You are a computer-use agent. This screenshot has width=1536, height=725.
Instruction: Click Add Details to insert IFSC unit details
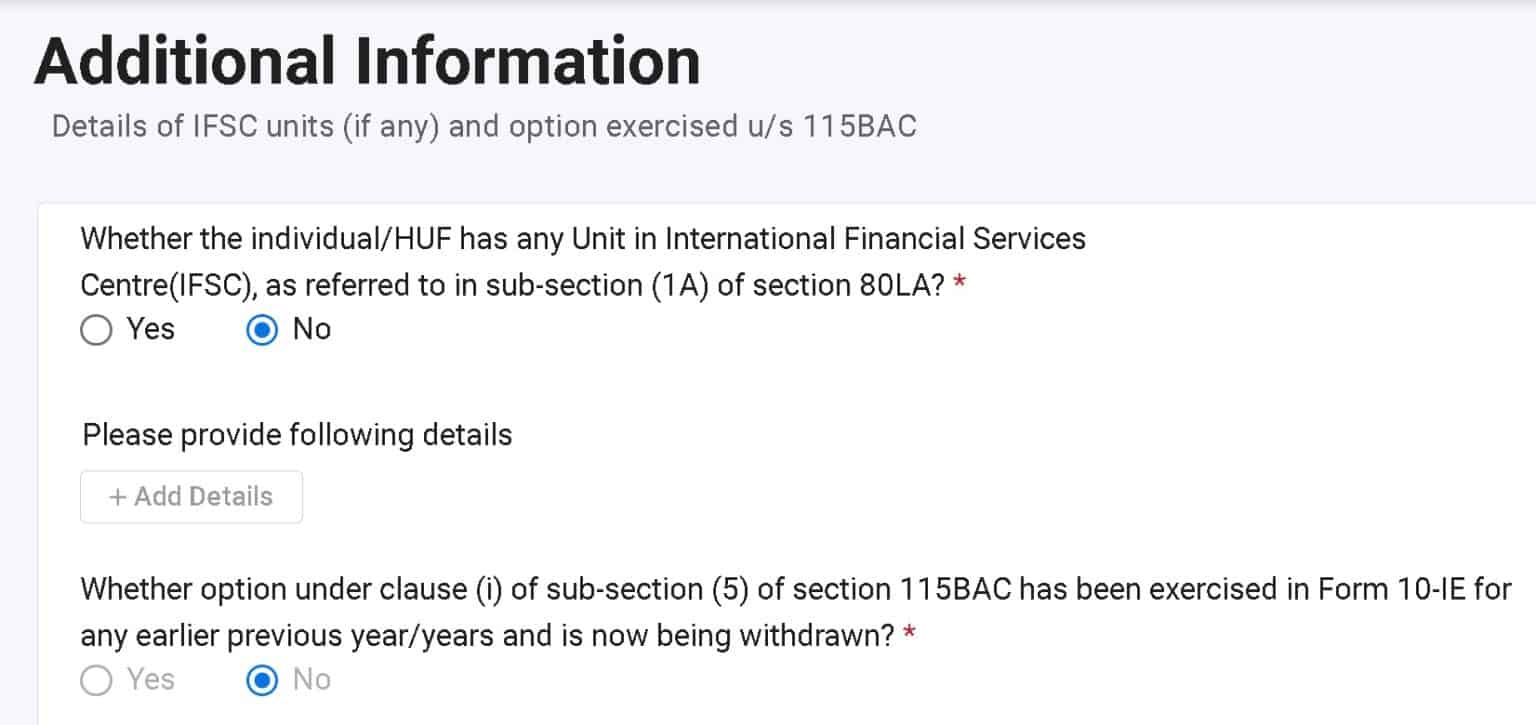[x=191, y=496]
